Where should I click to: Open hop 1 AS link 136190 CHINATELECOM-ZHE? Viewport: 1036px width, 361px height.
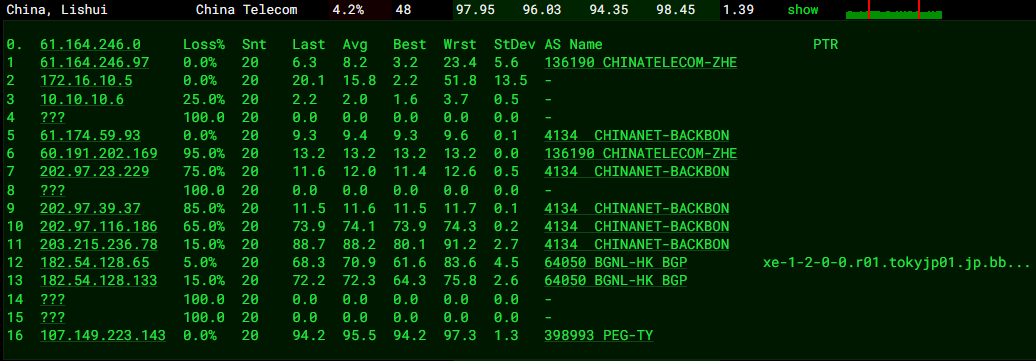click(x=641, y=63)
